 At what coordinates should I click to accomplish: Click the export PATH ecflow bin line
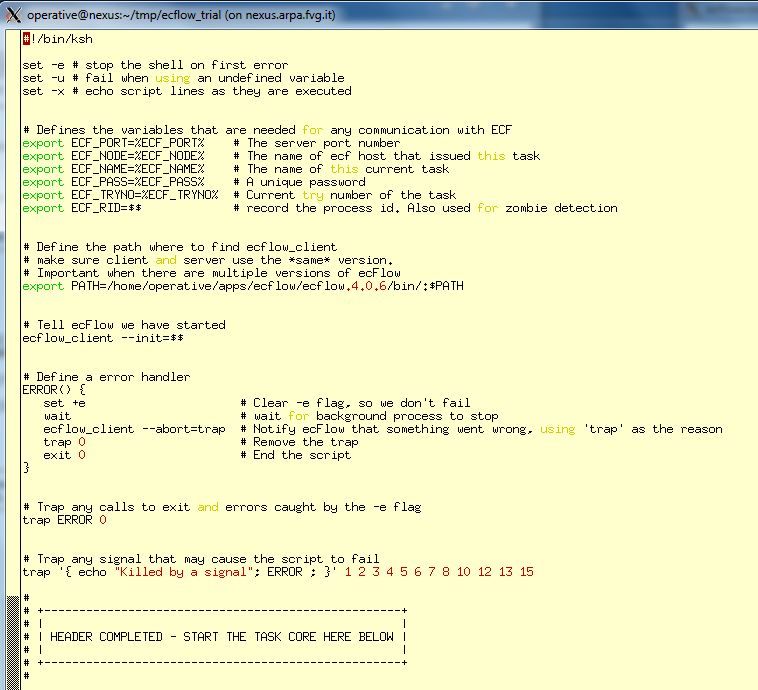click(242, 286)
